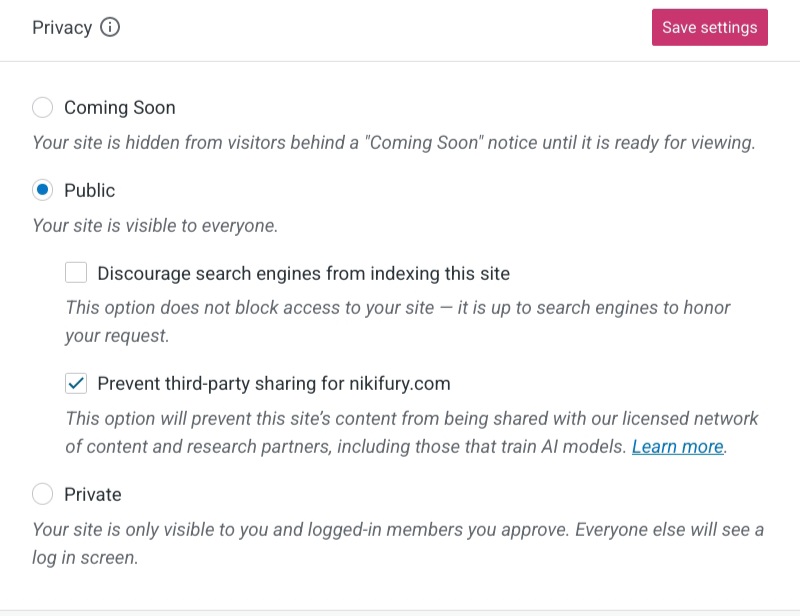This screenshot has height=616, width=800.
Task: Click the Save settings button
Action: [709, 28]
